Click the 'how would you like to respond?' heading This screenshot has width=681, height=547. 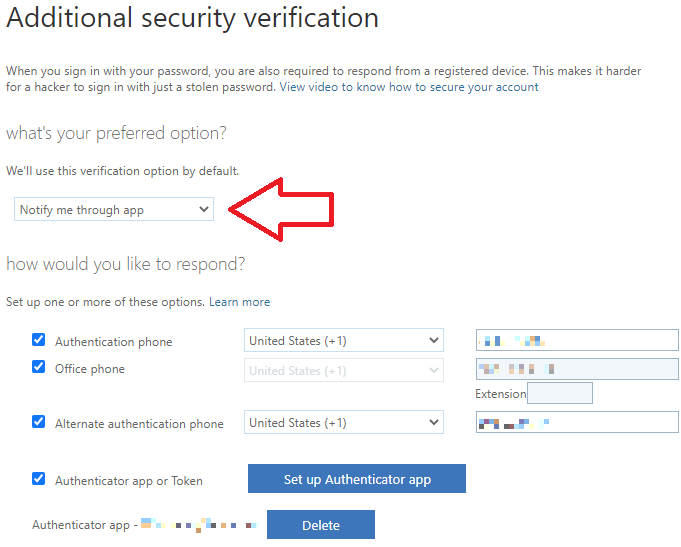(125, 264)
